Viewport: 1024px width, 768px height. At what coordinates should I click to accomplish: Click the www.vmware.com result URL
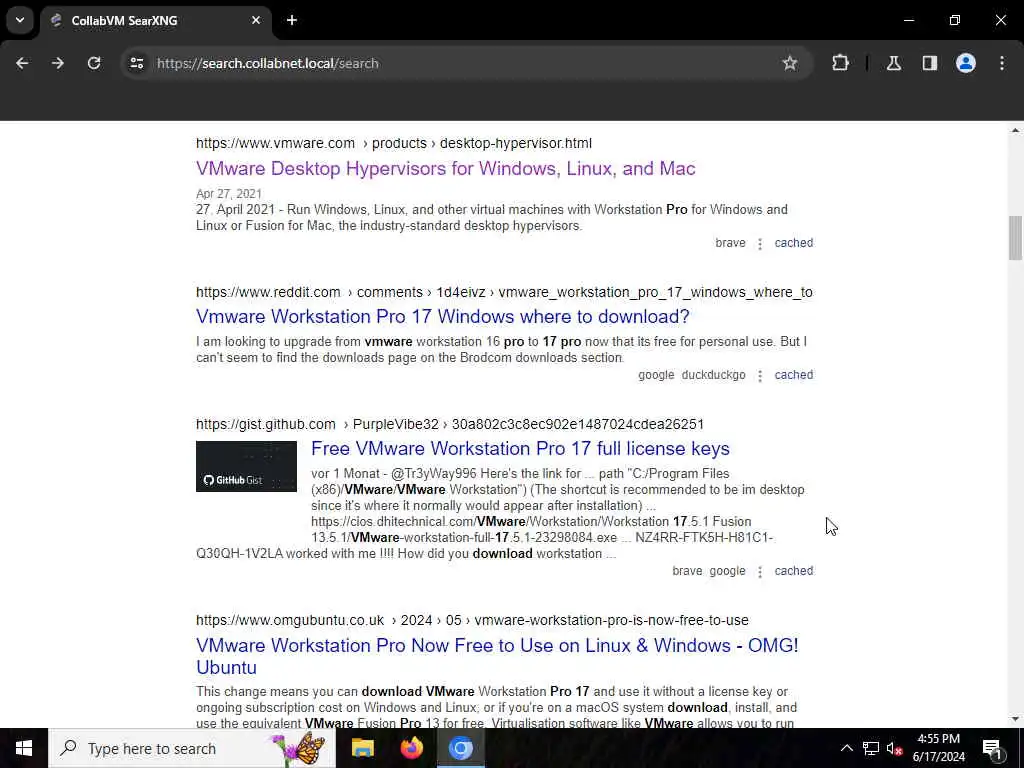click(x=394, y=143)
